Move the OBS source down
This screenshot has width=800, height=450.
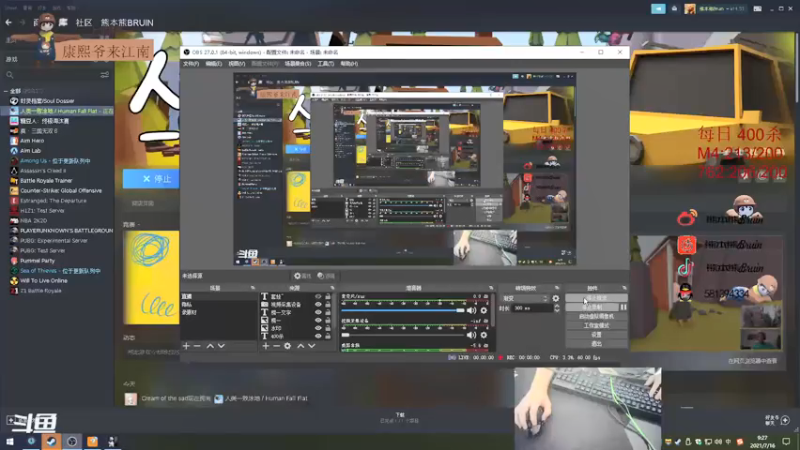click(312, 346)
